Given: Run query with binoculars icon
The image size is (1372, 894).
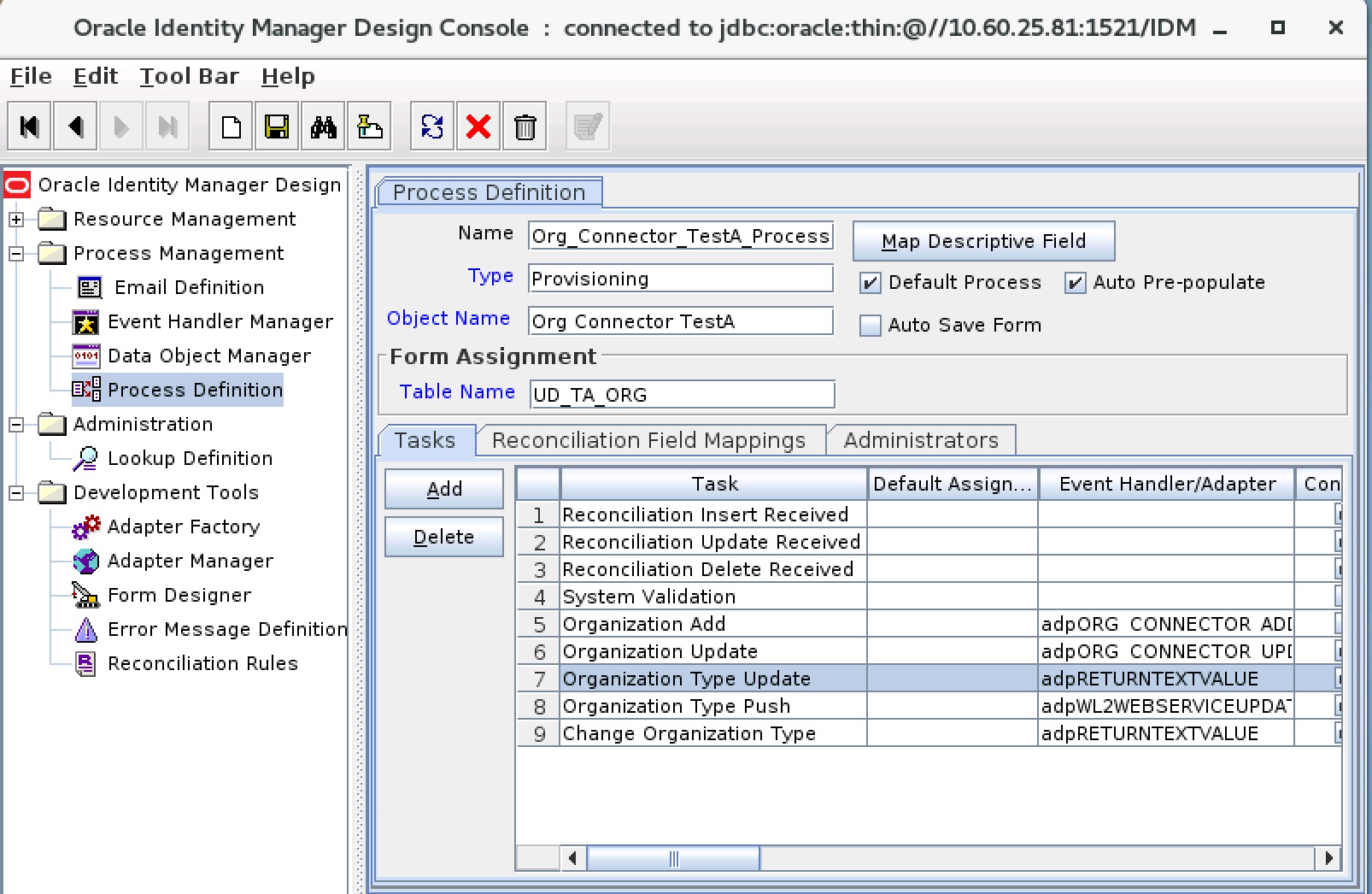Looking at the screenshot, I should click(323, 127).
